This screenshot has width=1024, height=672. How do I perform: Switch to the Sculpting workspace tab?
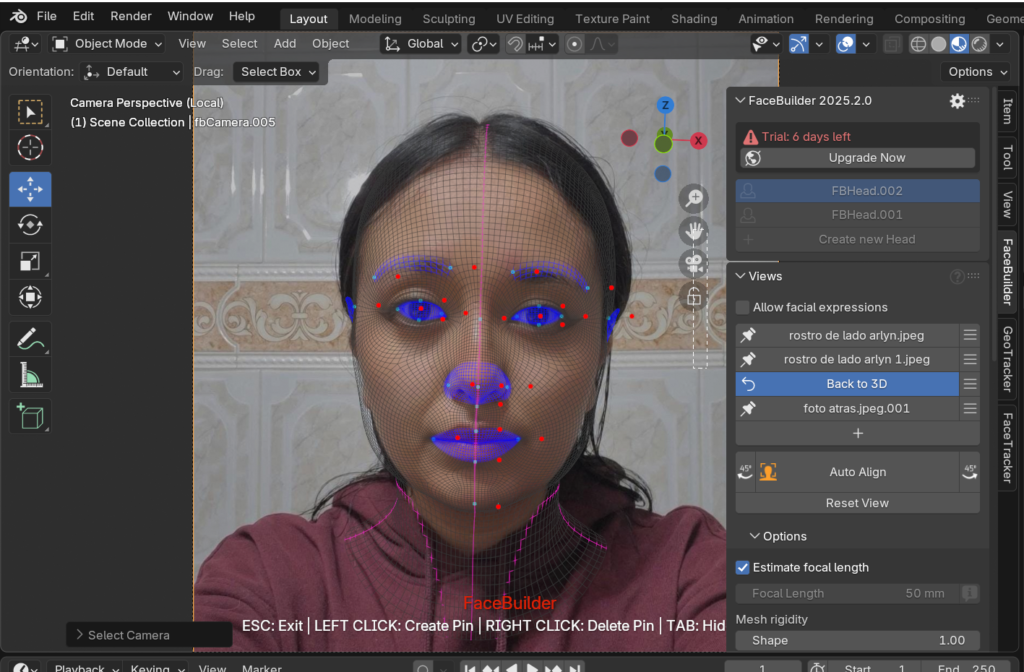(449, 19)
